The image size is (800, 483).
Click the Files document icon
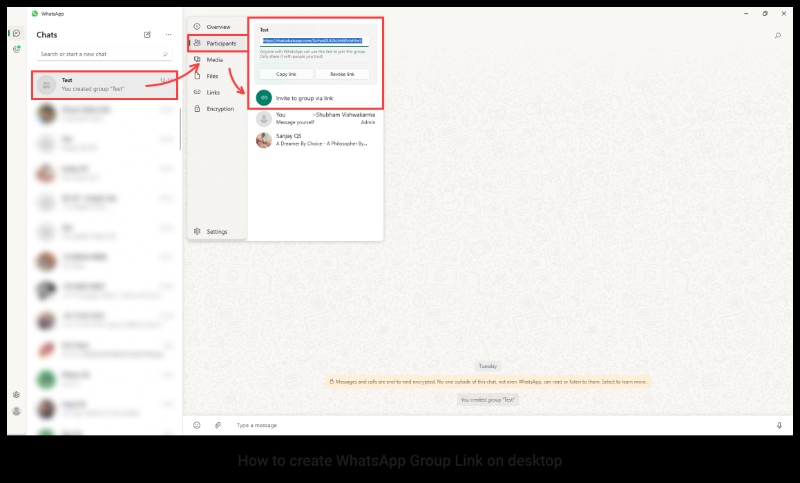click(x=197, y=76)
